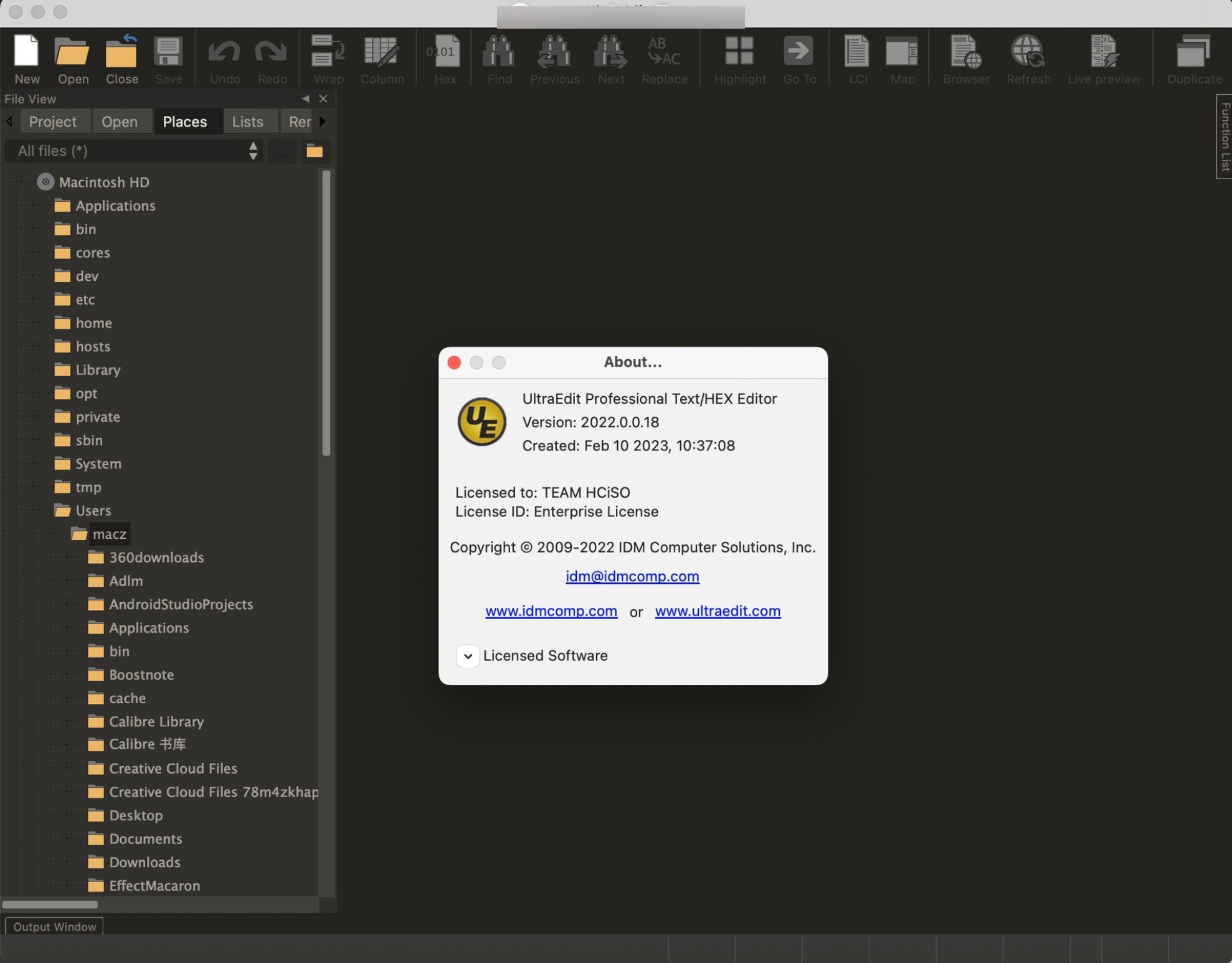Expand the Library folder node
The width and height of the screenshot is (1232, 963).
[36, 369]
